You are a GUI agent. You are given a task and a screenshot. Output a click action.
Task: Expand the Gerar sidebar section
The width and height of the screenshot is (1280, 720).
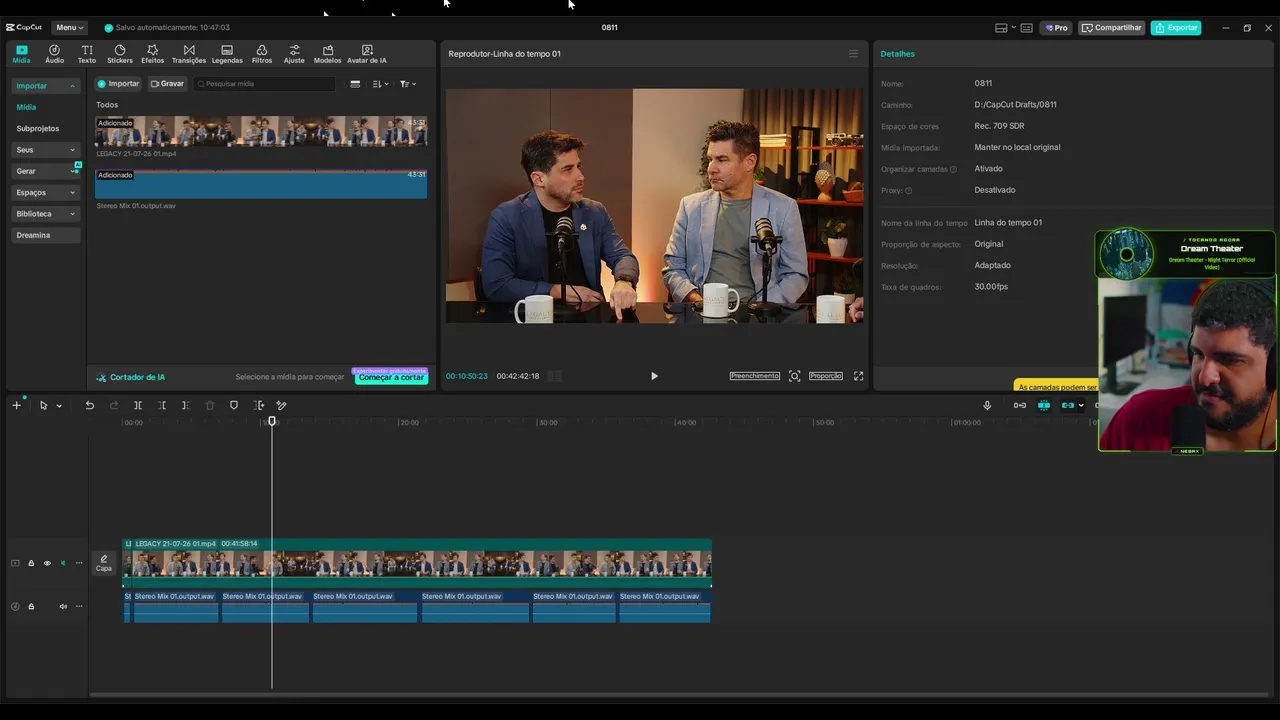point(45,171)
